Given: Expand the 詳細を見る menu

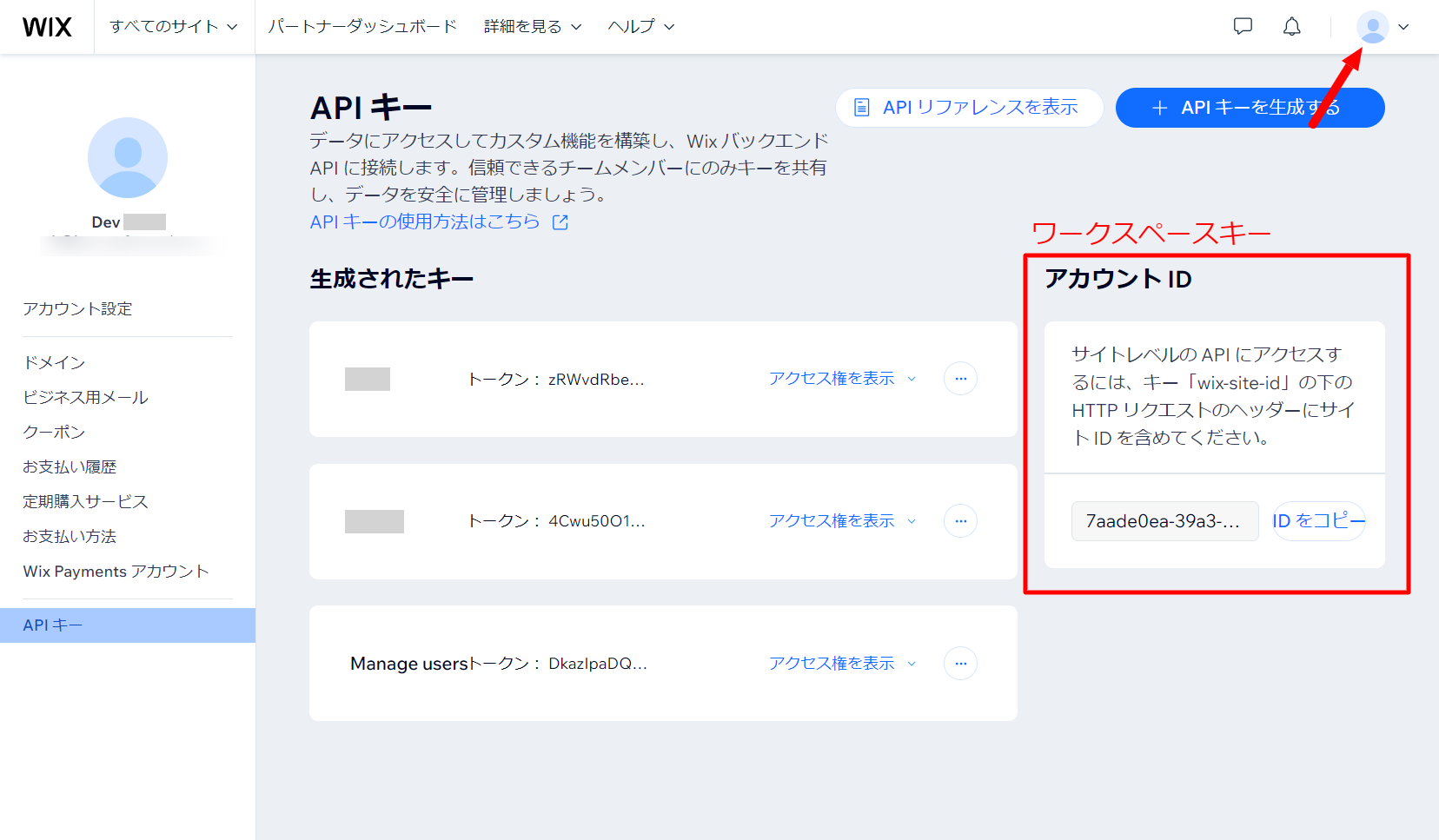Looking at the screenshot, I should [x=533, y=27].
